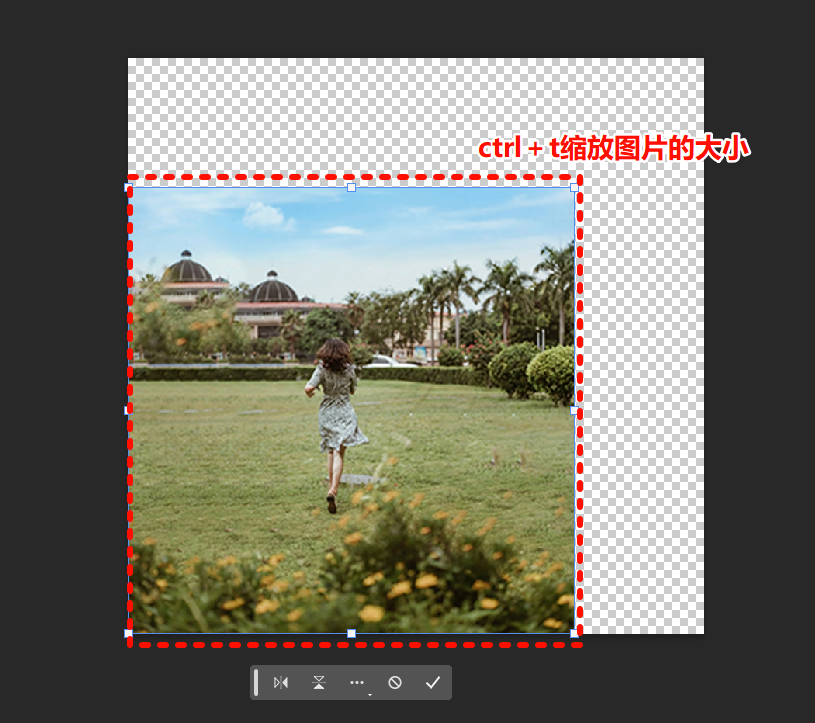Click the left-middle anchor handle
Screen dimensions: 815x723
(129, 409)
